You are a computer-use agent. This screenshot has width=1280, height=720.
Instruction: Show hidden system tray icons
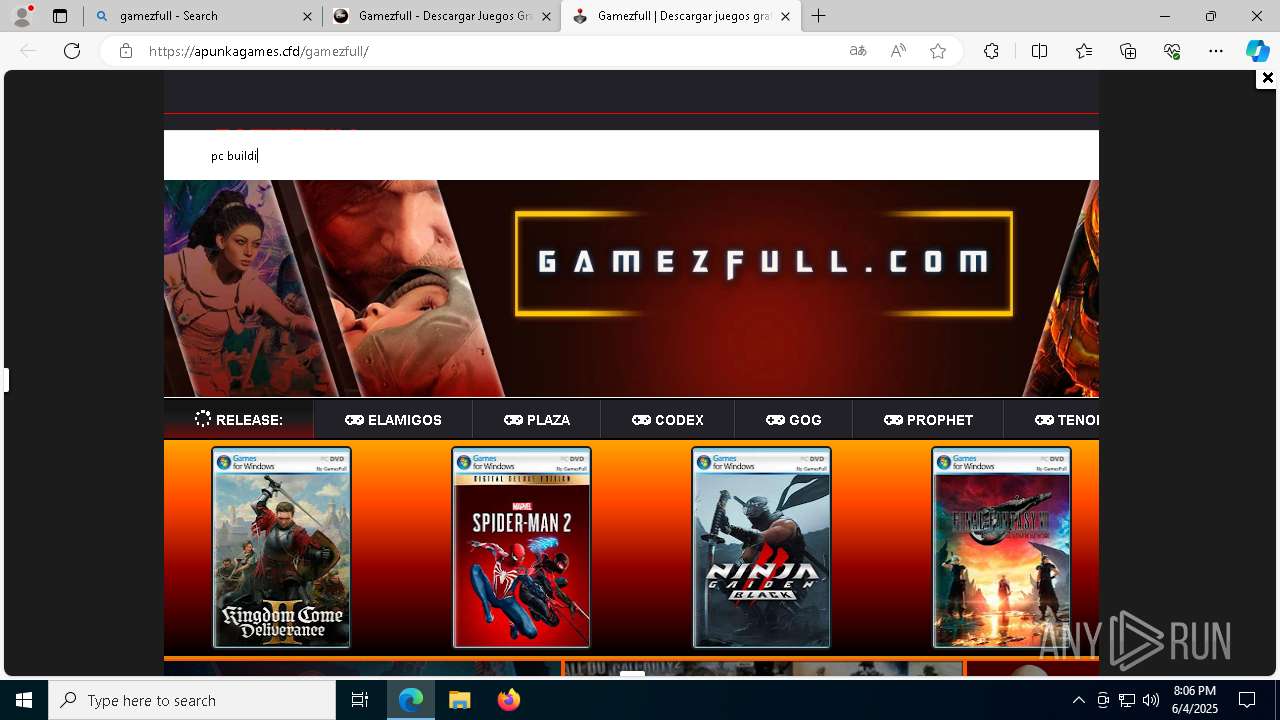click(1078, 700)
